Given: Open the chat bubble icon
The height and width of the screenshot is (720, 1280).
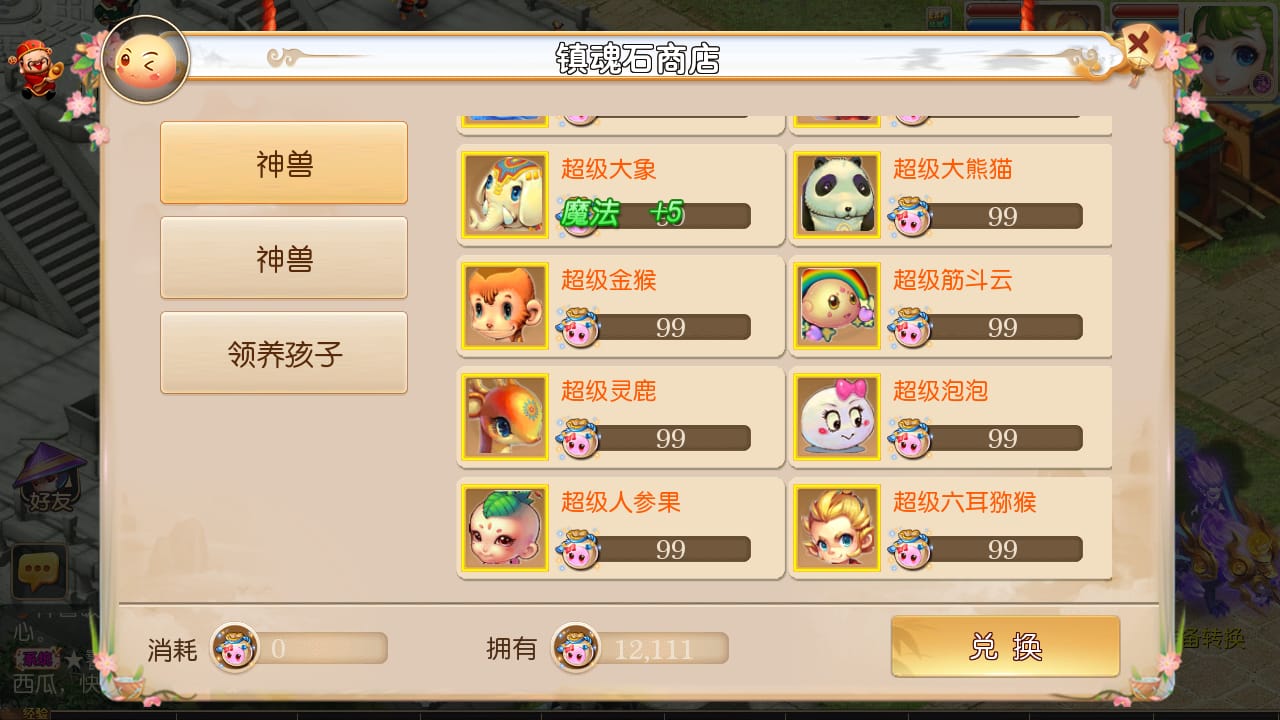Looking at the screenshot, I should pyautogui.click(x=39, y=571).
